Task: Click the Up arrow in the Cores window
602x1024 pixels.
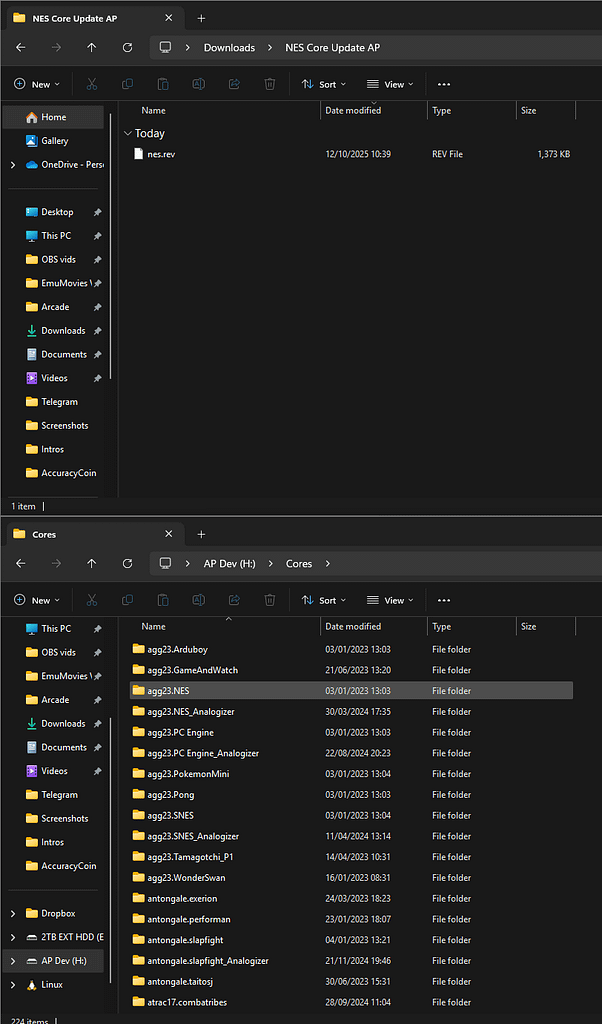Action: [92, 563]
